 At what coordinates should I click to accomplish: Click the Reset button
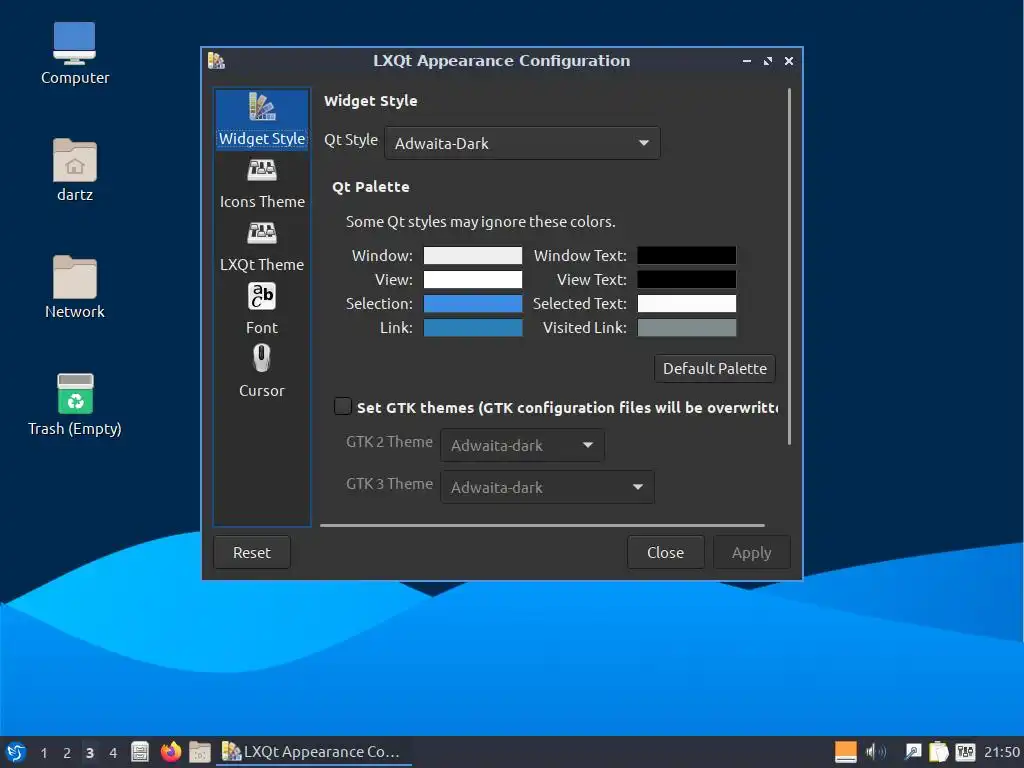click(x=252, y=552)
